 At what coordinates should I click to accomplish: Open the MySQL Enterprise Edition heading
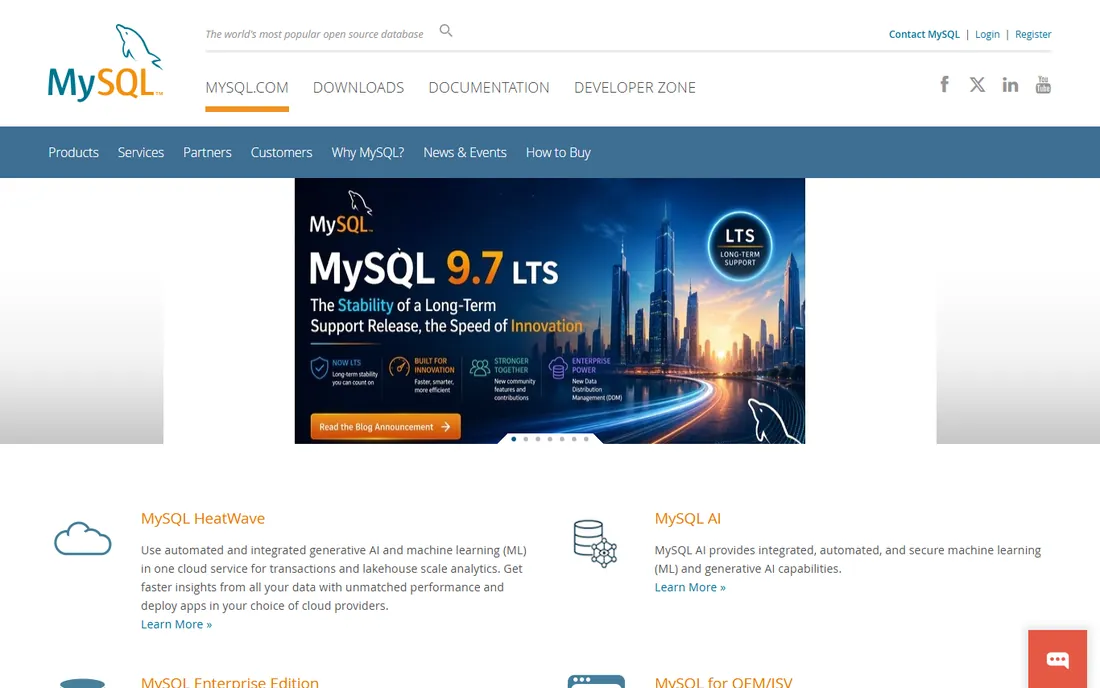pos(229,682)
